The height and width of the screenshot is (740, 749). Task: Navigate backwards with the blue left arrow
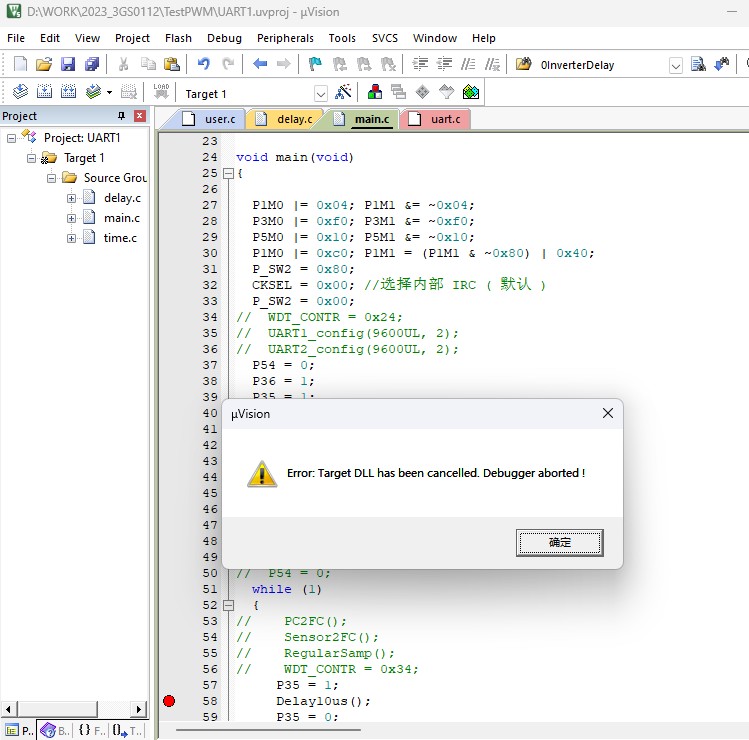(260, 64)
